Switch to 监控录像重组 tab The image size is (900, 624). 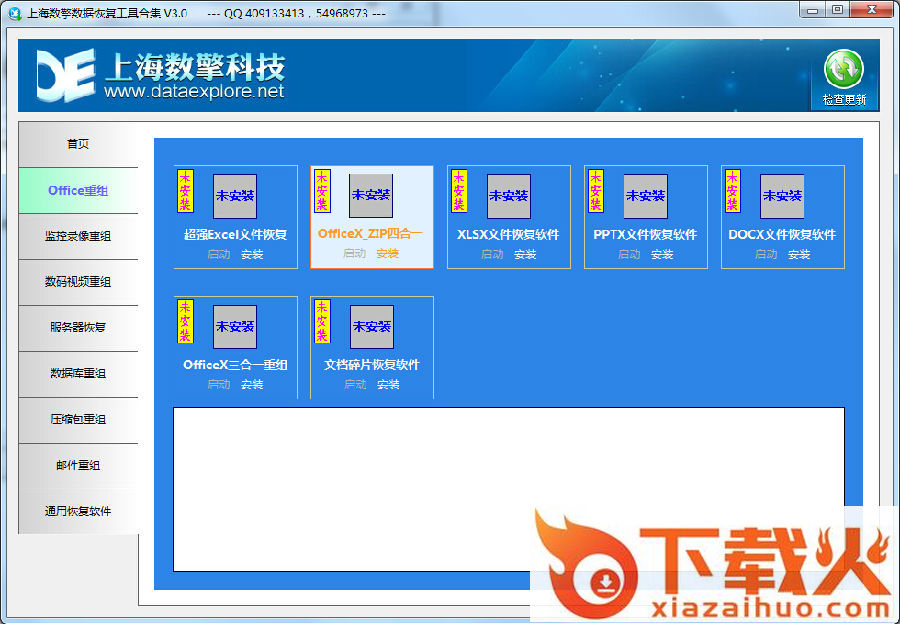(x=79, y=237)
